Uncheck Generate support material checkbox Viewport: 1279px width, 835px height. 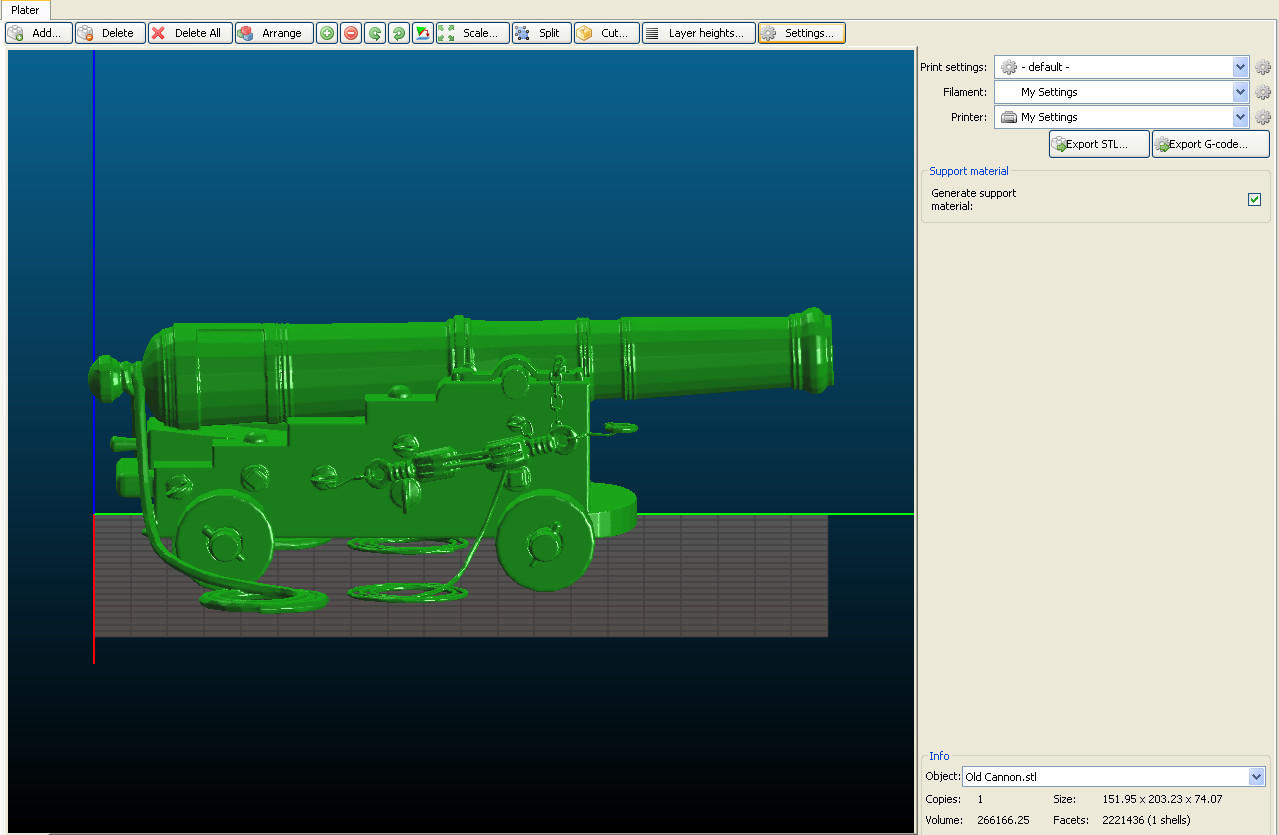1254,199
